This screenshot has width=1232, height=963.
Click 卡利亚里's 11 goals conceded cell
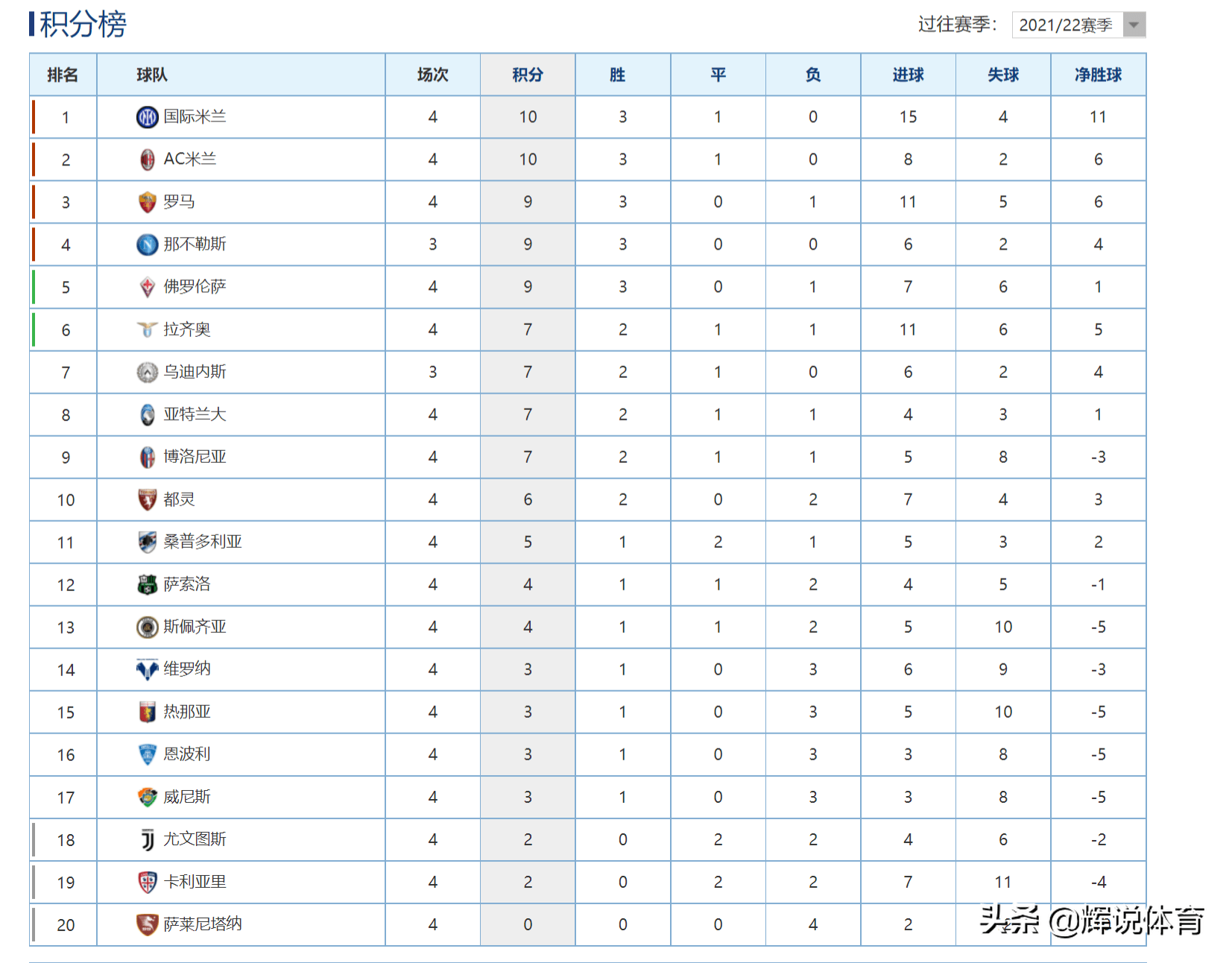coord(1003,883)
